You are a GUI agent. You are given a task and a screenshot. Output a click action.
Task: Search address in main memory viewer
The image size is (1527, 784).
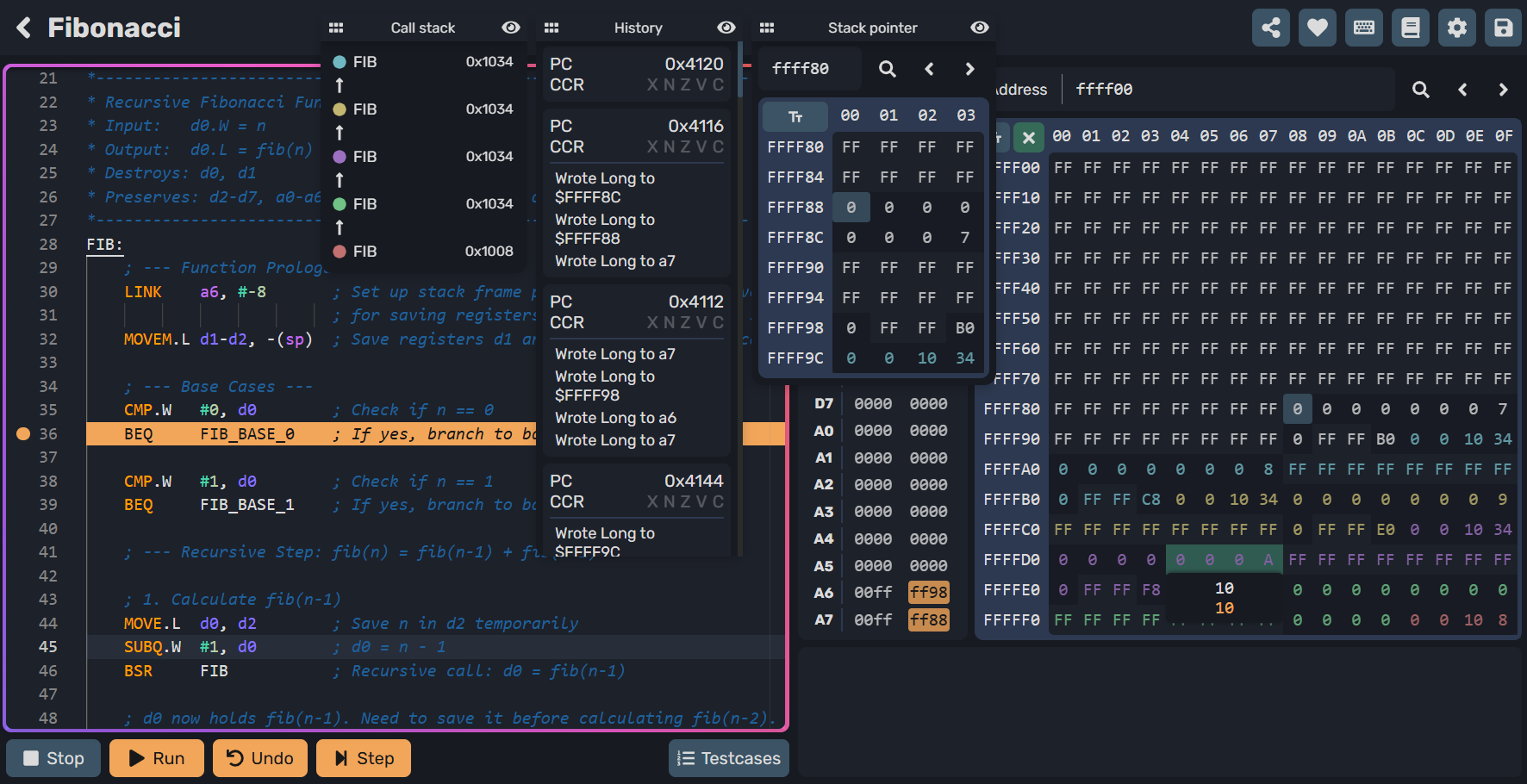(1421, 90)
